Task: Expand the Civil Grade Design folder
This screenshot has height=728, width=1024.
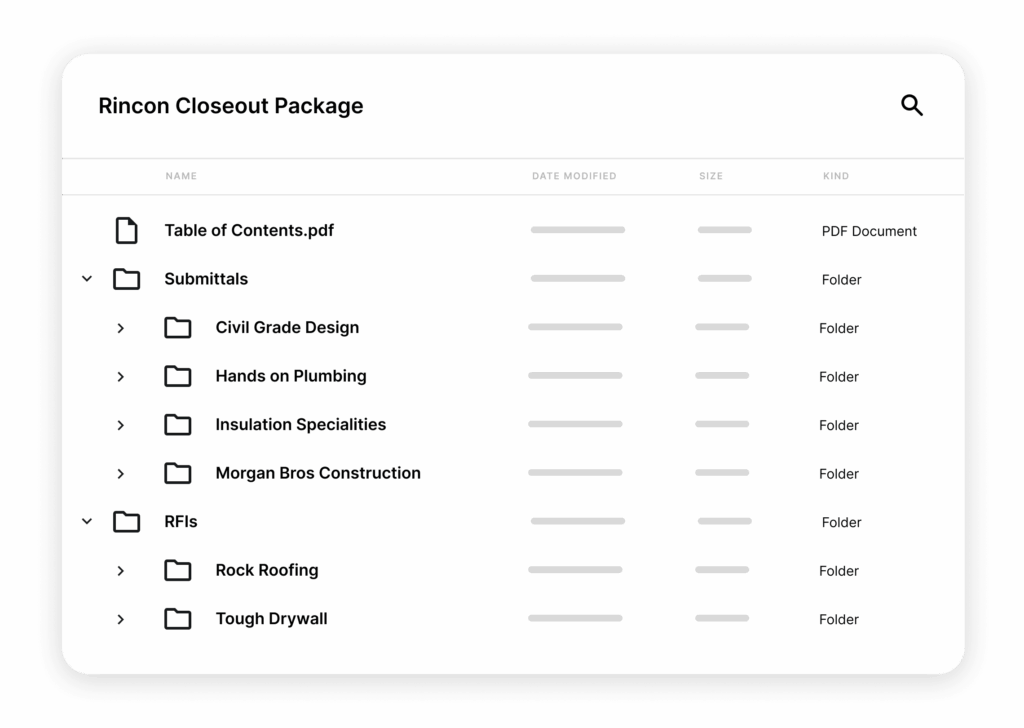Action: 120,328
